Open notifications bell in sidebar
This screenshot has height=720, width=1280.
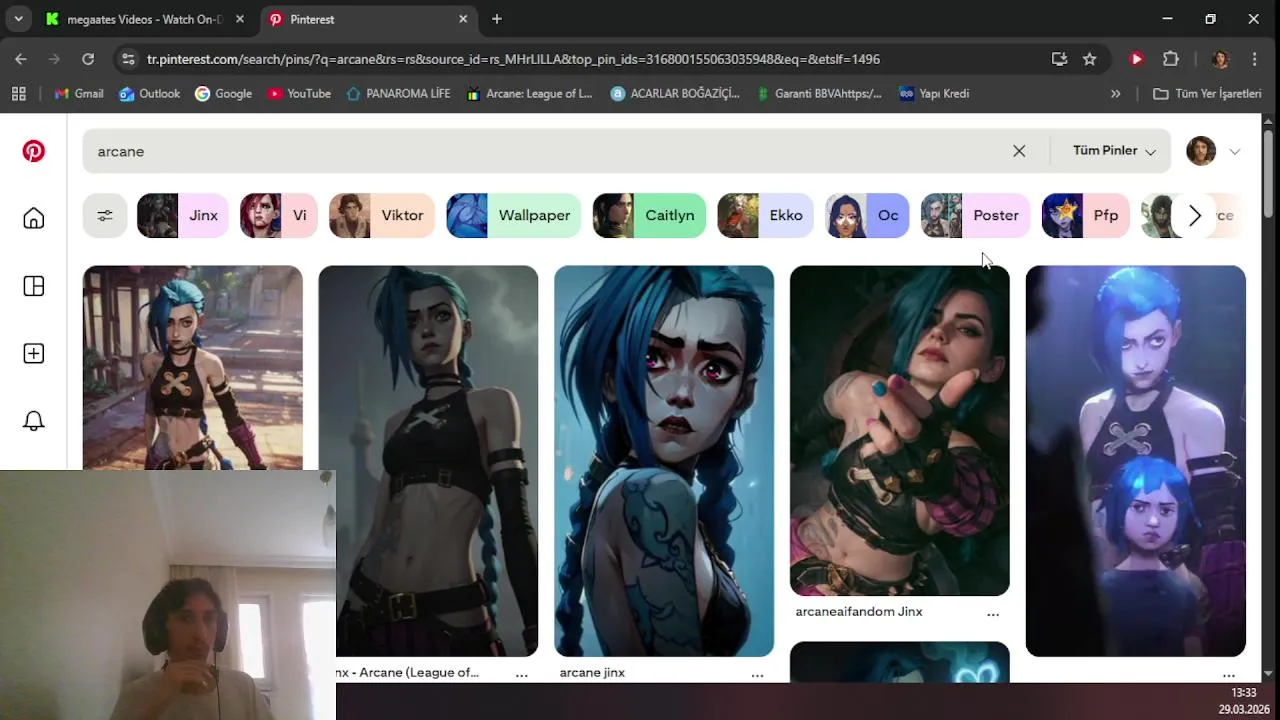[34, 421]
